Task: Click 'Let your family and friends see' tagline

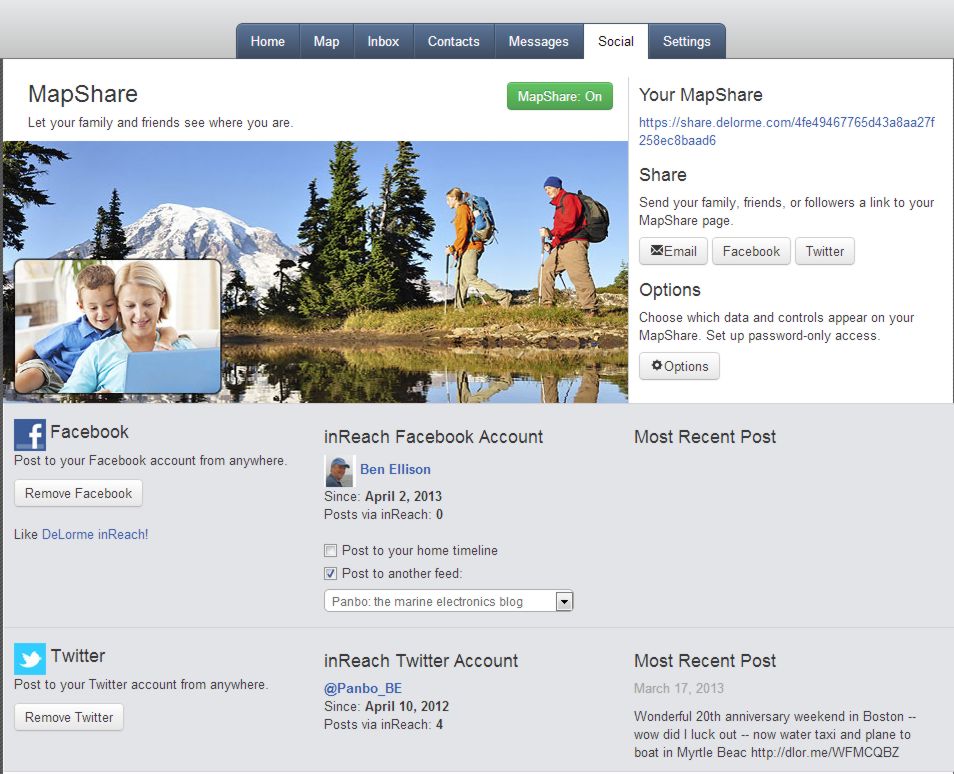Action: pyautogui.click(x=161, y=122)
